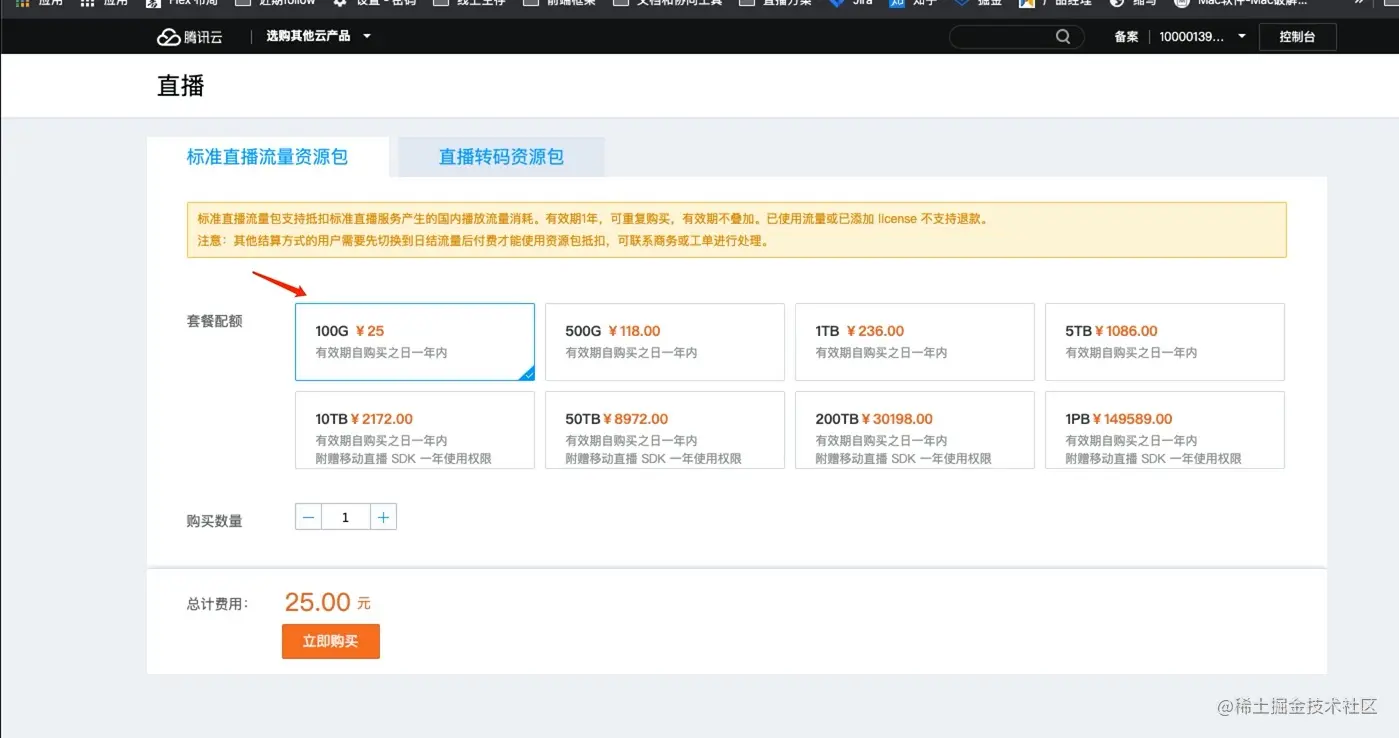Open the Jira bookmark
Screen dimensions: 1399x738
(x=851, y=4)
